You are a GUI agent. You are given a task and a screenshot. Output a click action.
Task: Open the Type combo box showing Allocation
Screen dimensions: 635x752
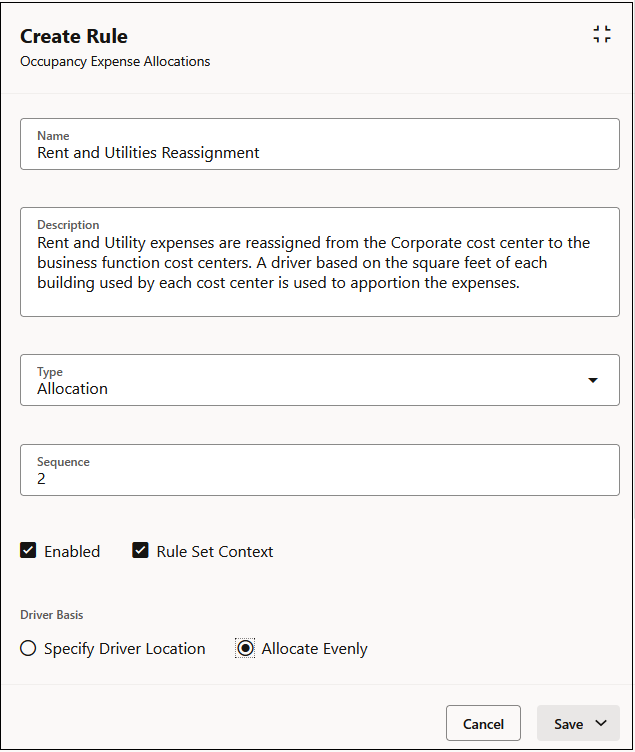(x=320, y=380)
